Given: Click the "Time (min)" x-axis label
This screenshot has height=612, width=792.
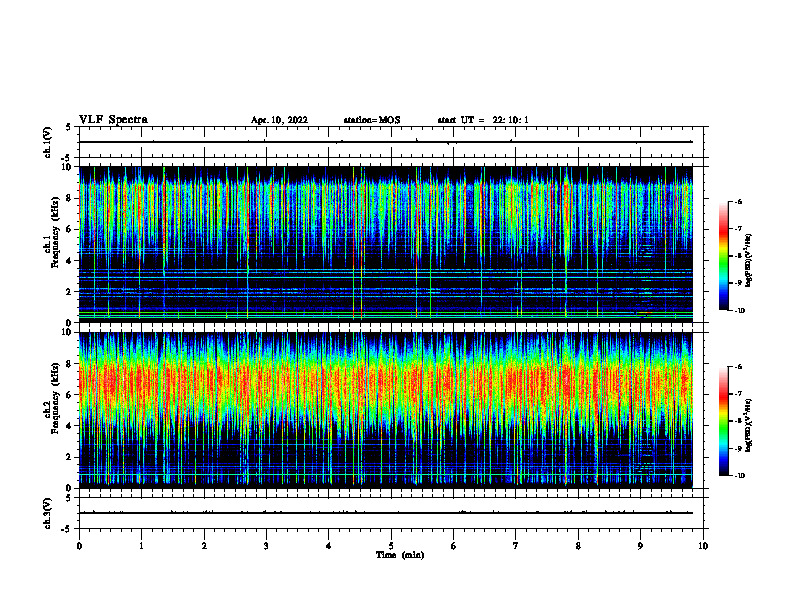Looking at the screenshot, I should tap(400, 555).
